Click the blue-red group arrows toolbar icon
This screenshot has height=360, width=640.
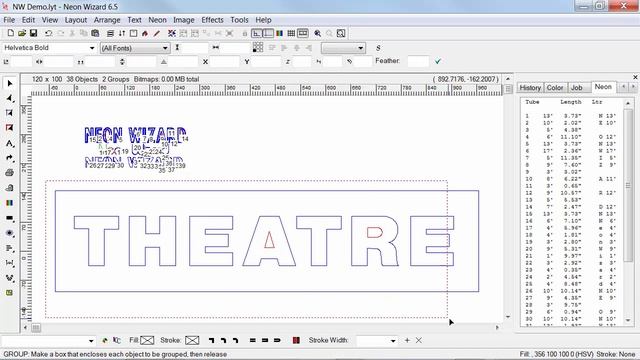click(172, 33)
